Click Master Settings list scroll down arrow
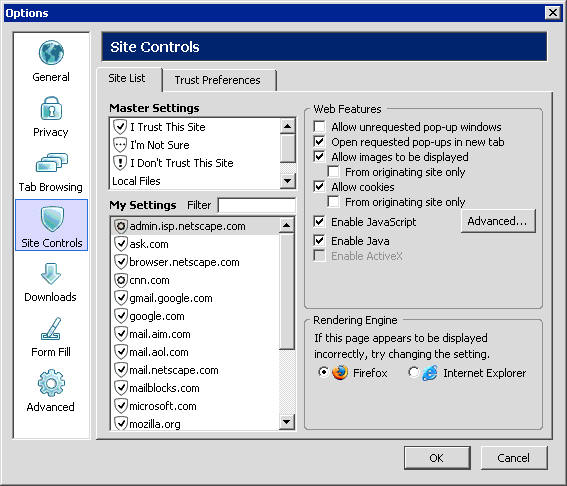 click(288, 181)
